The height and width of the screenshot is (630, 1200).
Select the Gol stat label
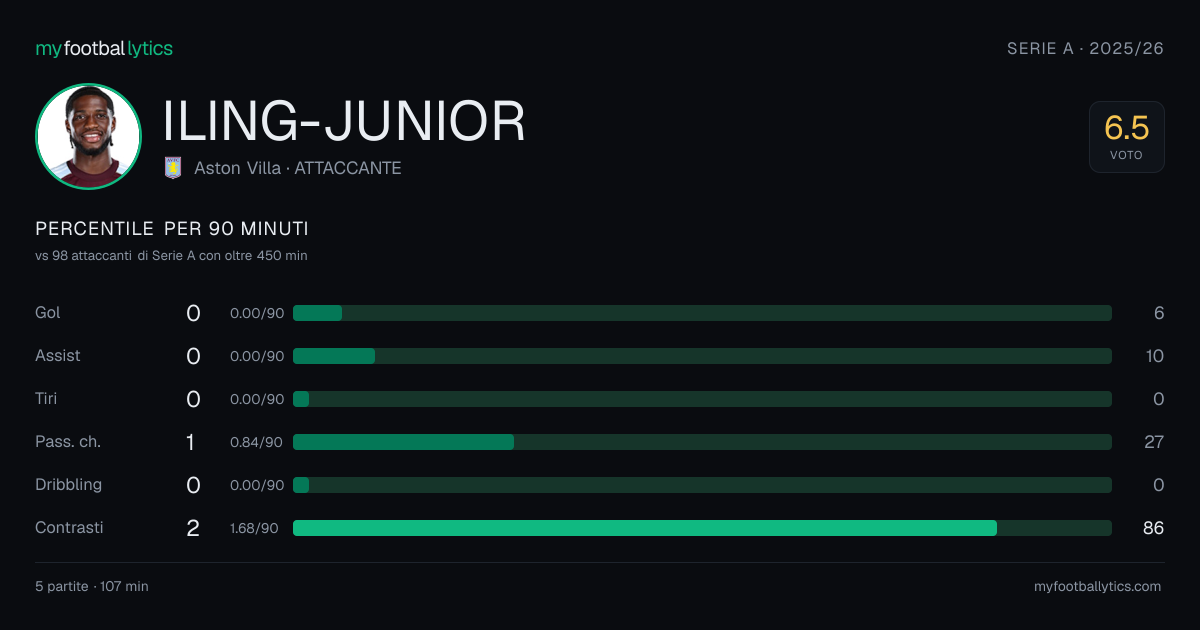(x=48, y=313)
